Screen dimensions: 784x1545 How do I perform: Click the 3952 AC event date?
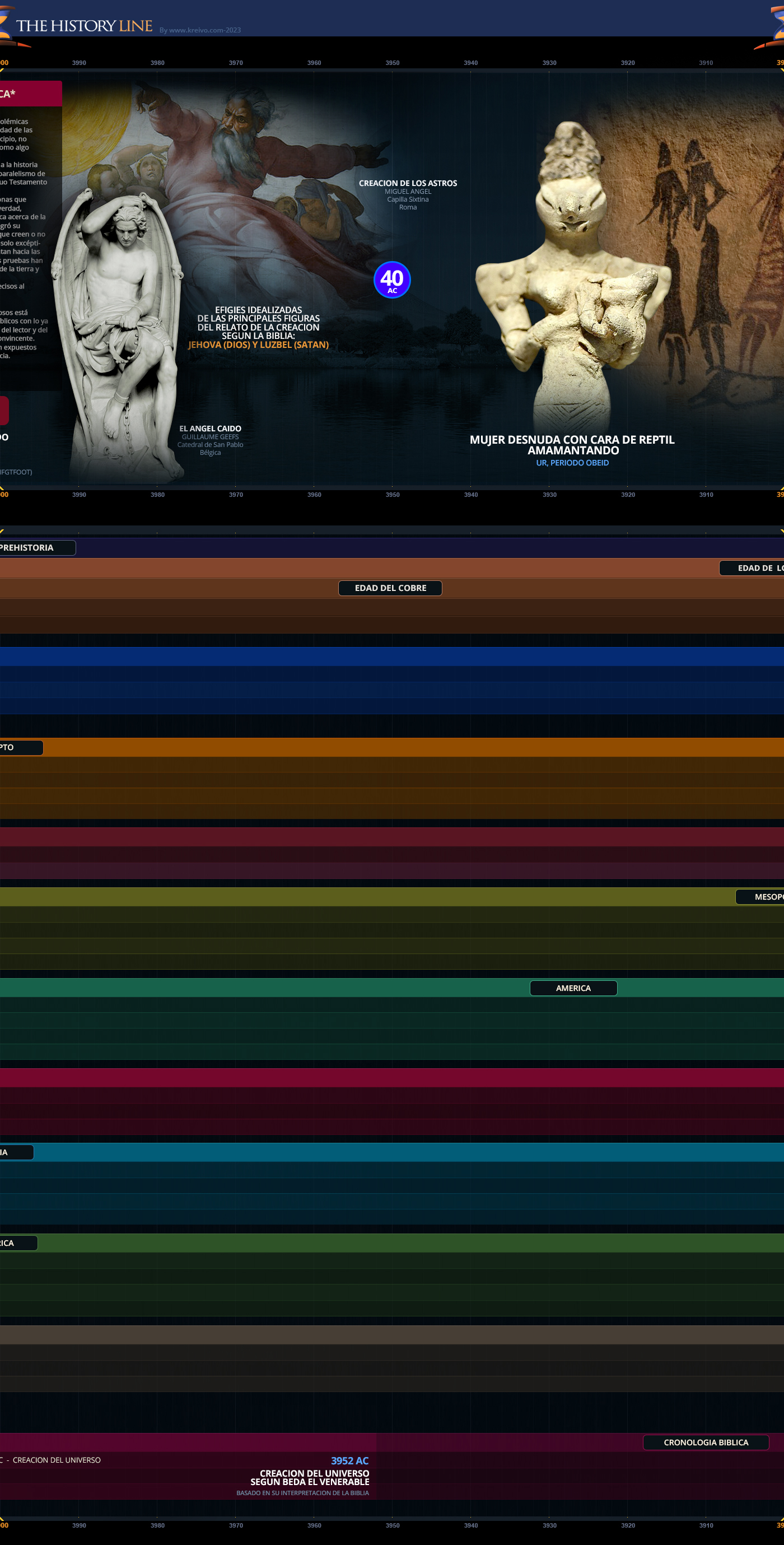point(349,1460)
